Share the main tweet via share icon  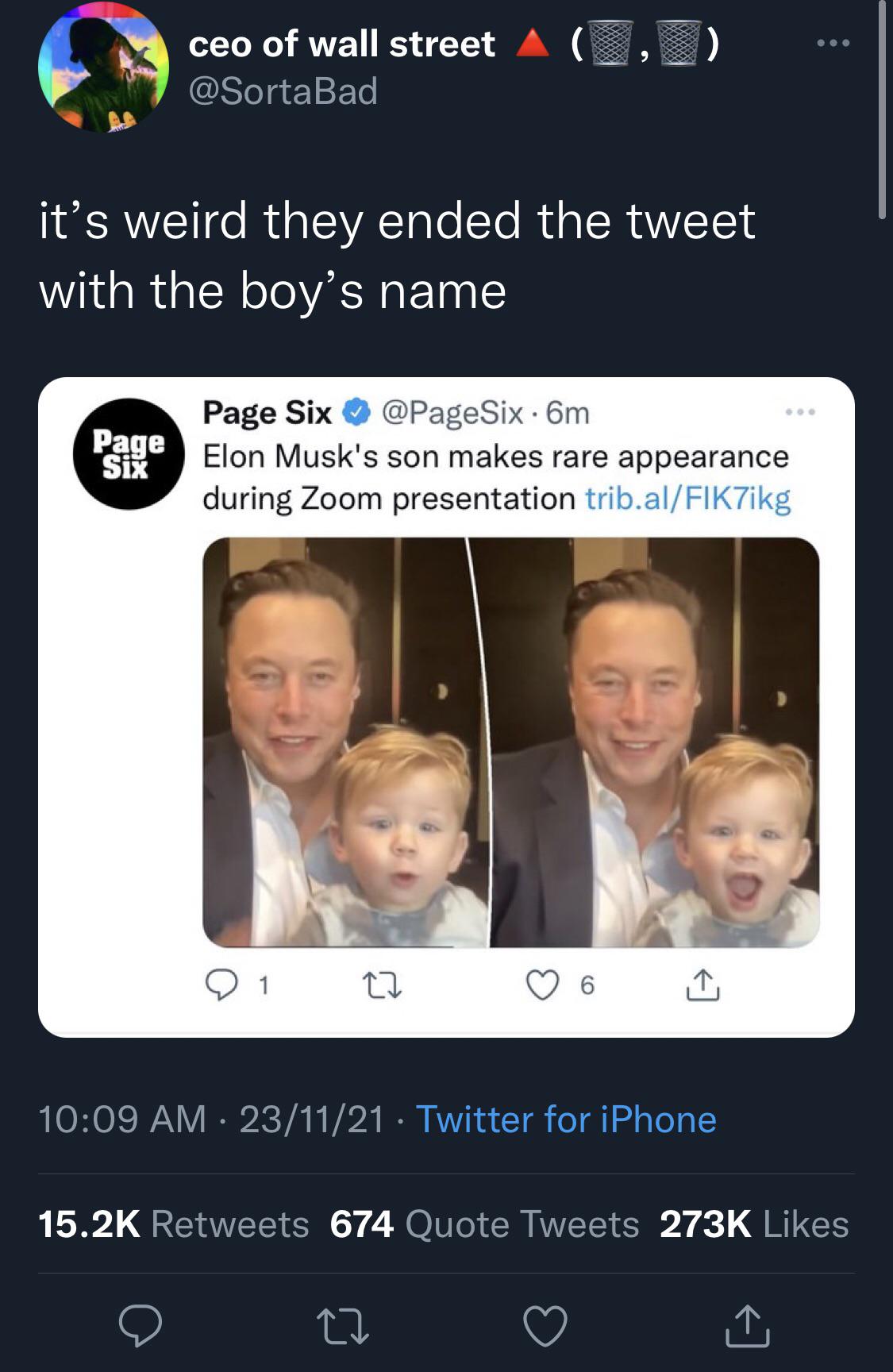(747, 1325)
